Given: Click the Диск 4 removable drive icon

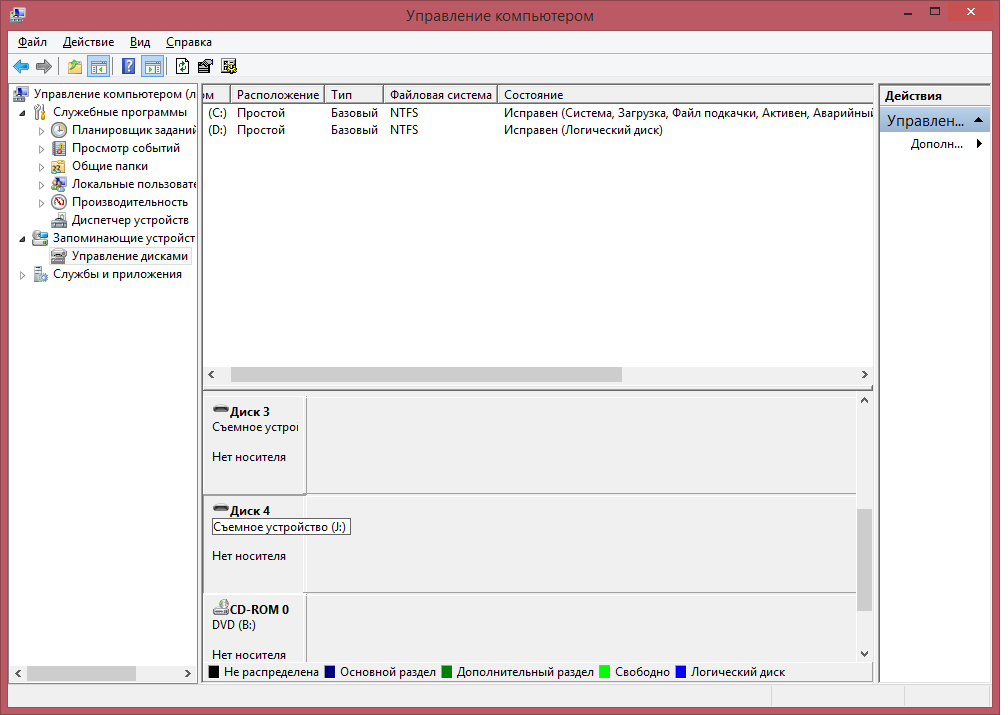Looking at the screenshot, I should [221, 509].
